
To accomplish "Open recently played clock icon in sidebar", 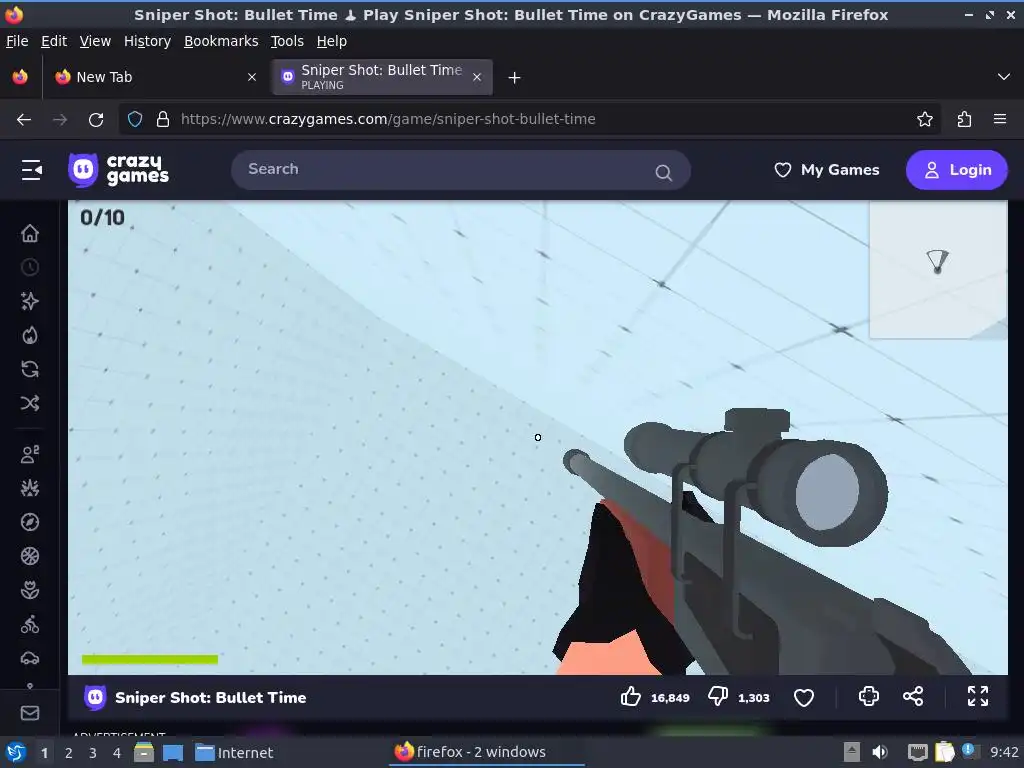I will (30, 267).
